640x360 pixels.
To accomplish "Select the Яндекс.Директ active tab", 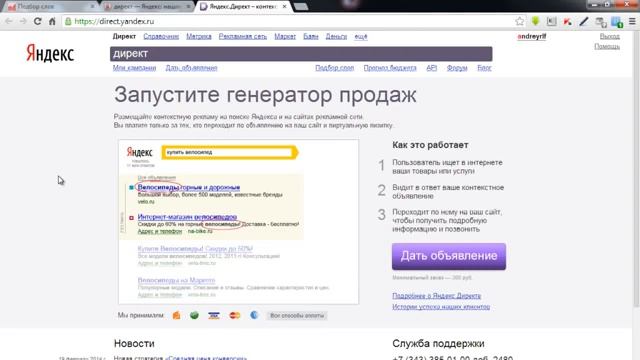I will tap(243, 7).
